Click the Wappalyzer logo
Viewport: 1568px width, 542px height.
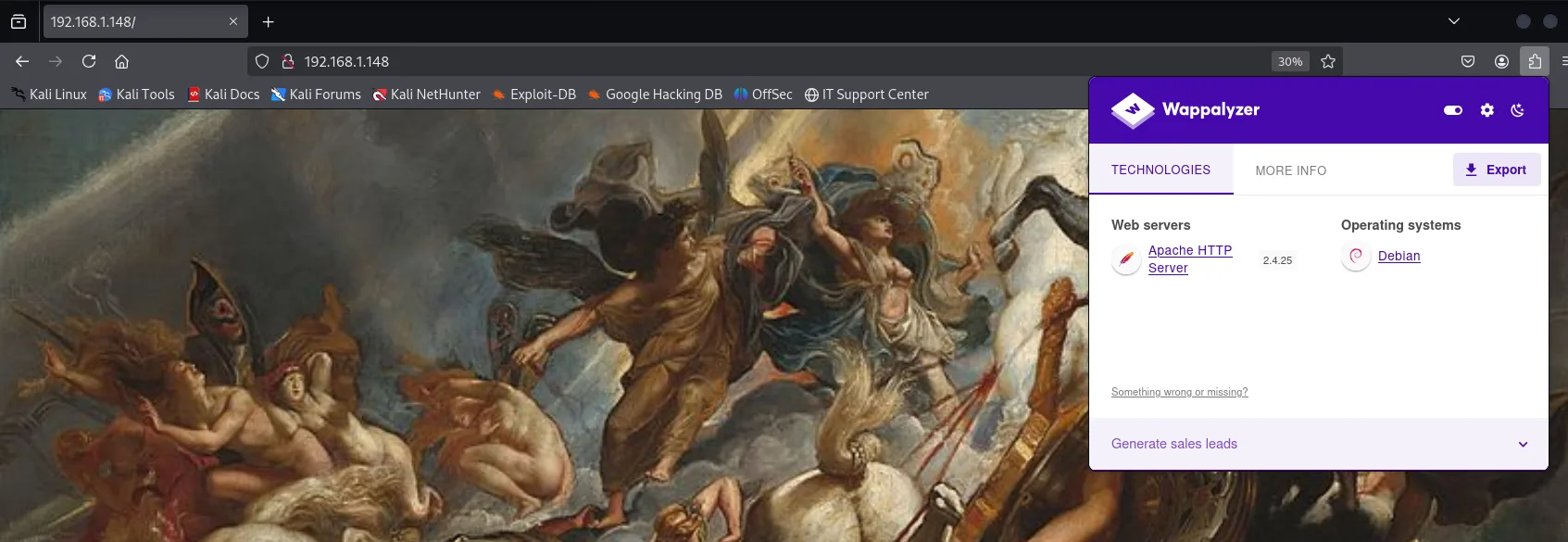point(1185,109)
